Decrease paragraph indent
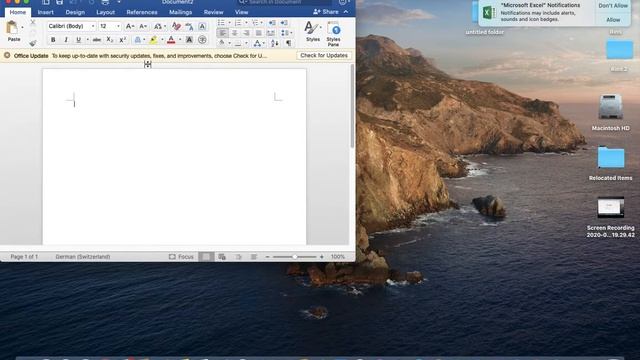 [272, 22]
